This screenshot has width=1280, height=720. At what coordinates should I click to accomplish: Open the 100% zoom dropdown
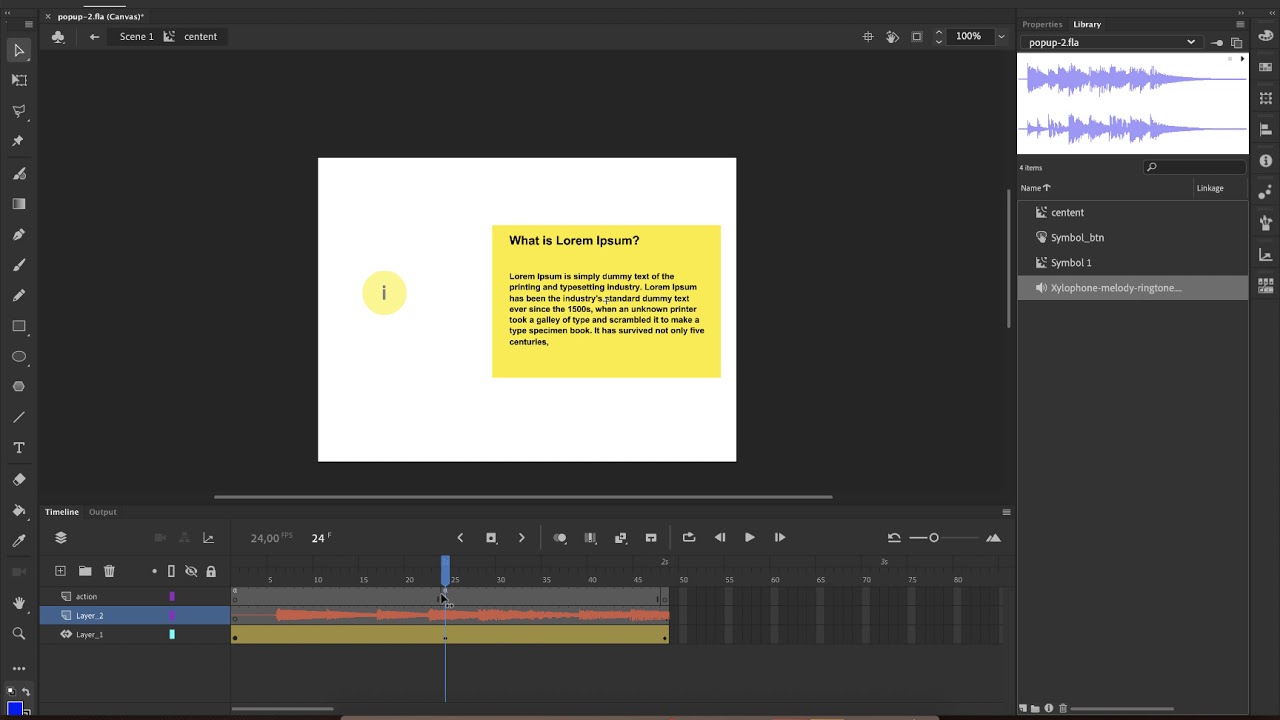[1001, 37]
